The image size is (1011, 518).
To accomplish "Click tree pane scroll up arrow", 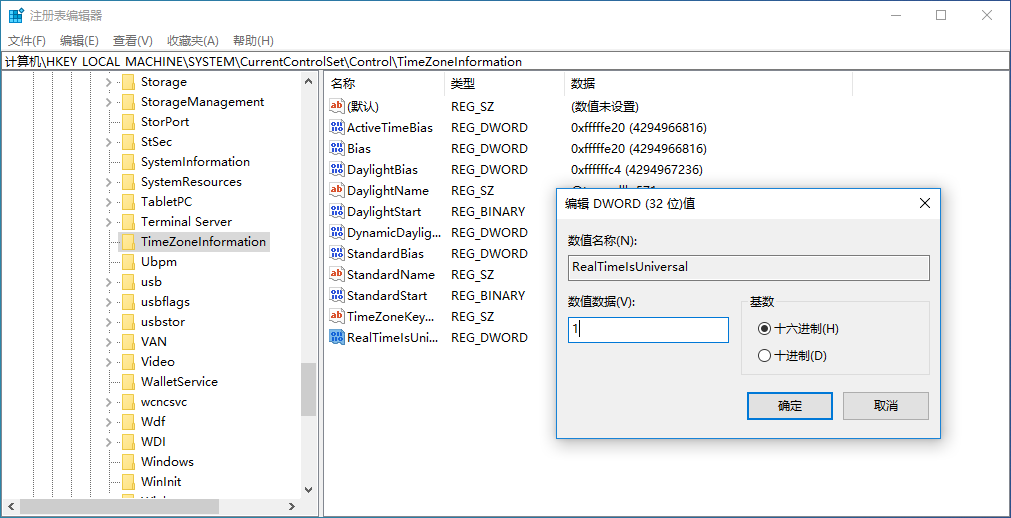I will click(308, 79).
